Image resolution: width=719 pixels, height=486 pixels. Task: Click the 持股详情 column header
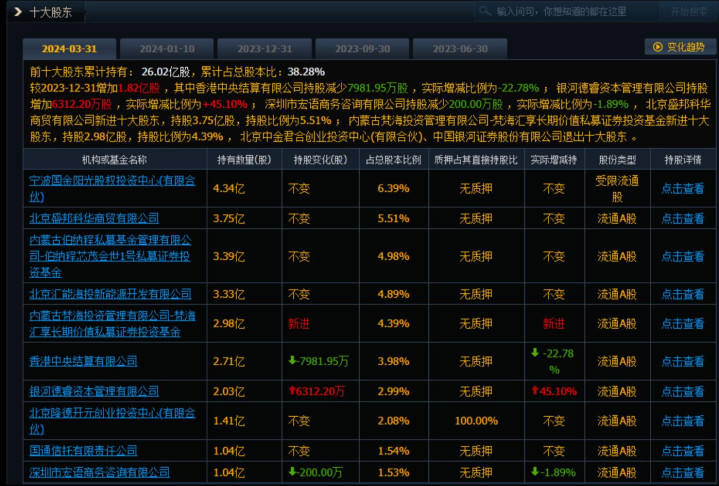683,160
